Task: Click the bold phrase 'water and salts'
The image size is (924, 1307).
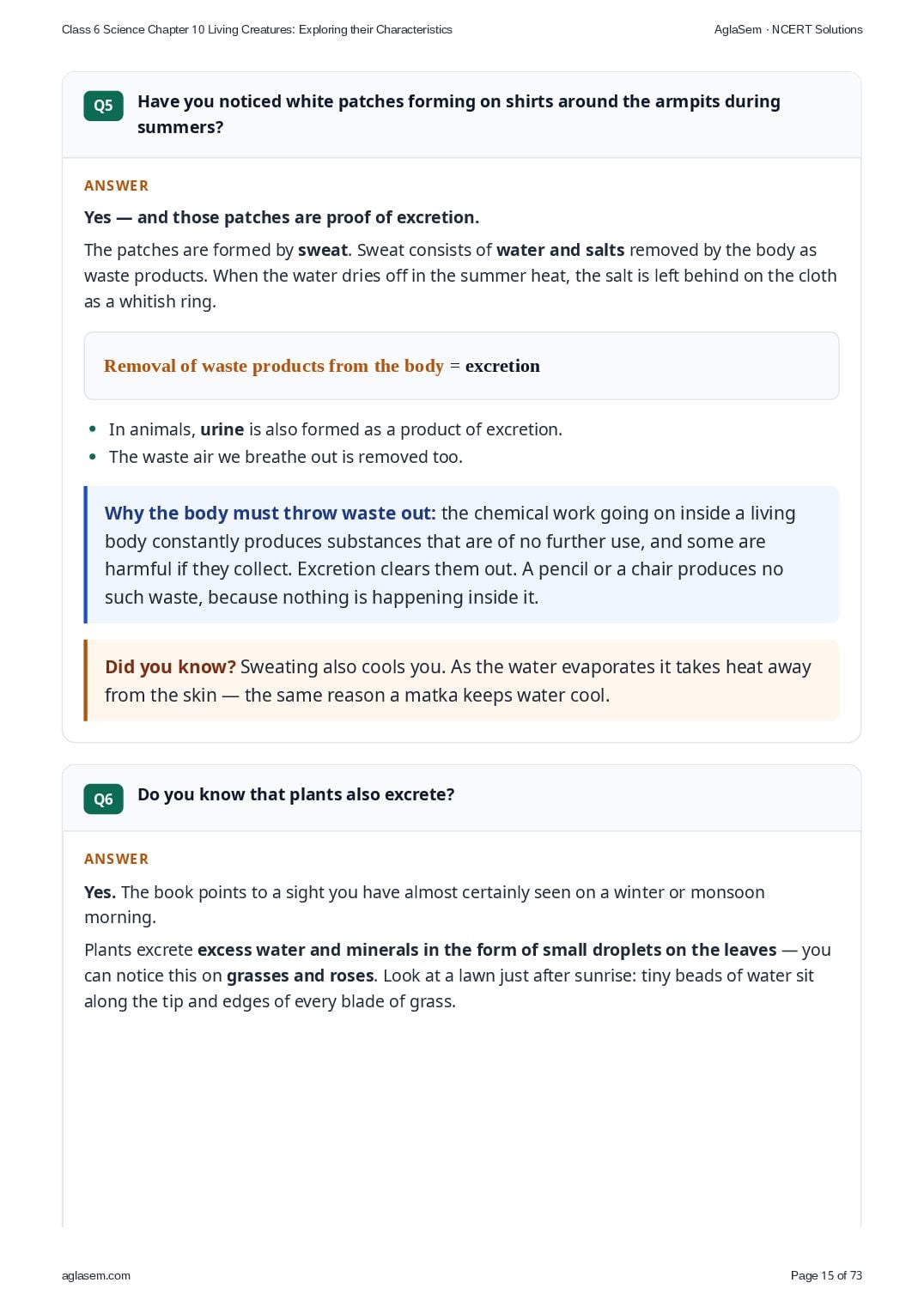Action: pyautogui.click(x=560, y=250)
